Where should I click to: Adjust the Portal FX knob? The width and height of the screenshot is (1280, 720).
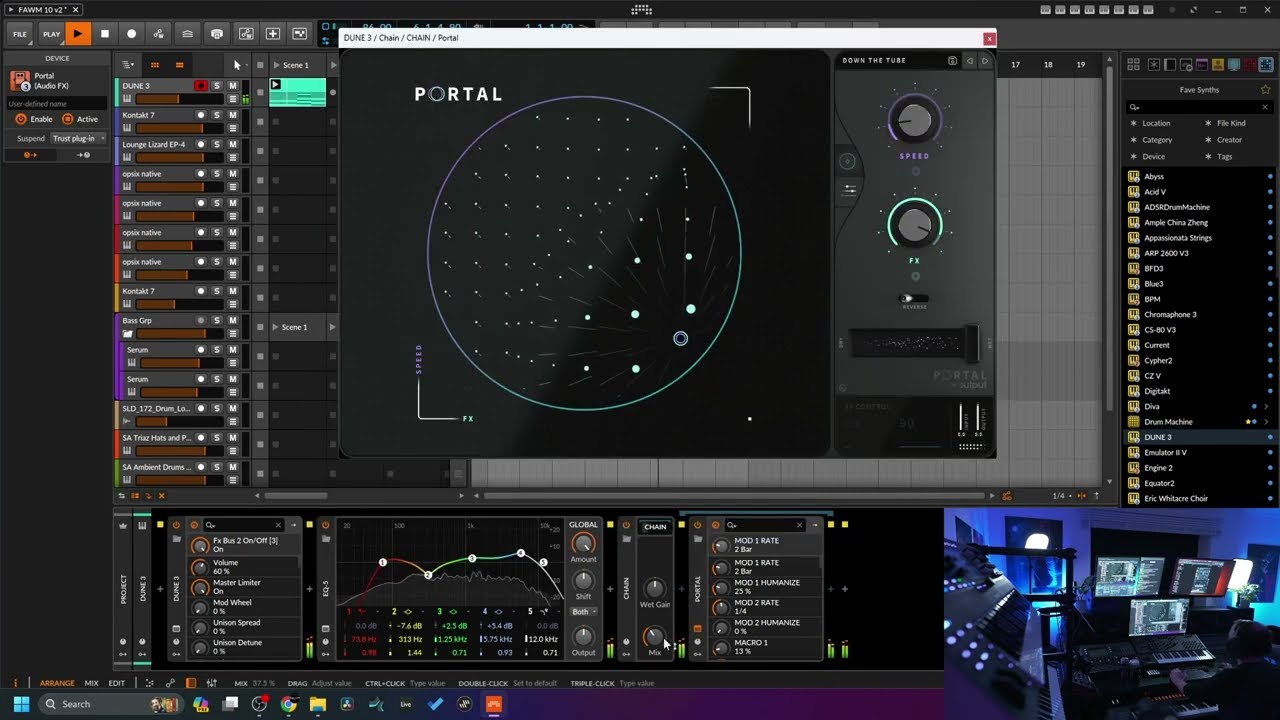pos(914,224)
